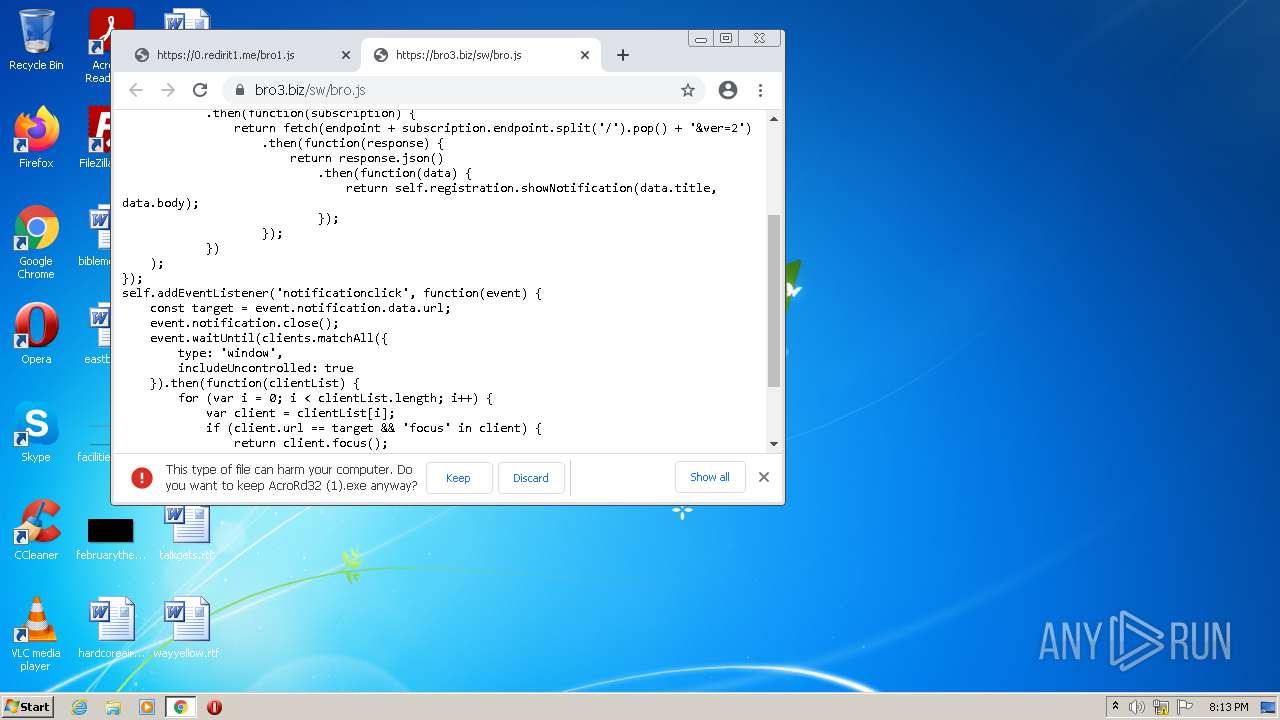
Task: Close the 0.redirit1.me tab
Action: pyautogui.click(x=346, y=55)
